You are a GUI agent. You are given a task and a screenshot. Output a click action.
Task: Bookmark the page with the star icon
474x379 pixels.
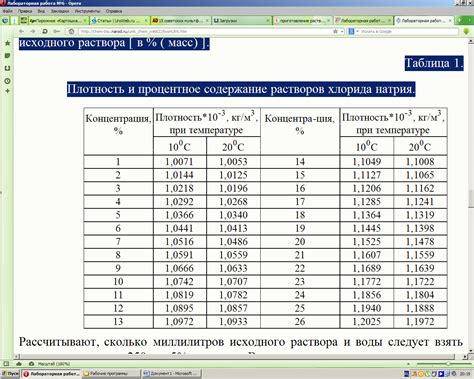[335, 31]
